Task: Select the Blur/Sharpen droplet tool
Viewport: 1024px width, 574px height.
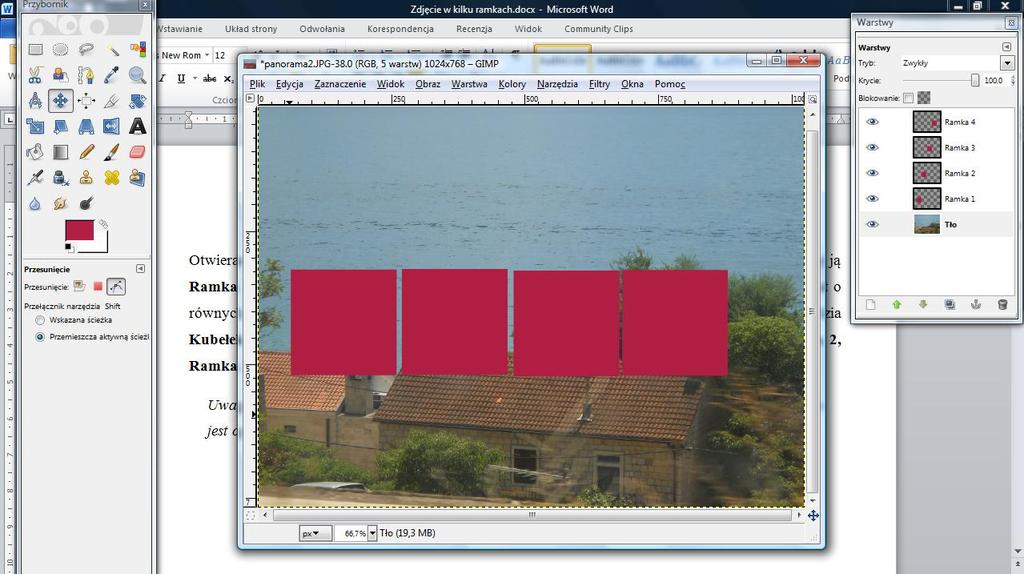Action: [x=35, y=203]
